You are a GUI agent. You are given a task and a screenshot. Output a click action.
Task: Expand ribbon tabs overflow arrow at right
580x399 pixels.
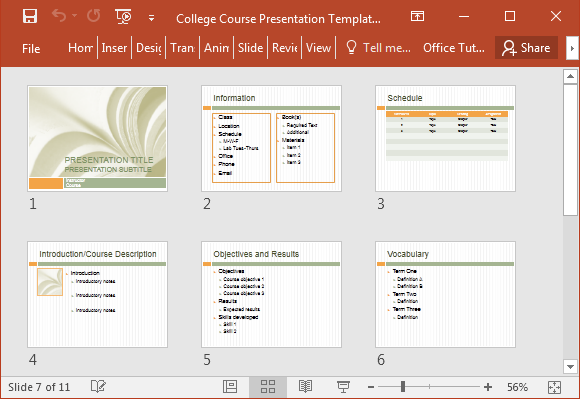572,48
